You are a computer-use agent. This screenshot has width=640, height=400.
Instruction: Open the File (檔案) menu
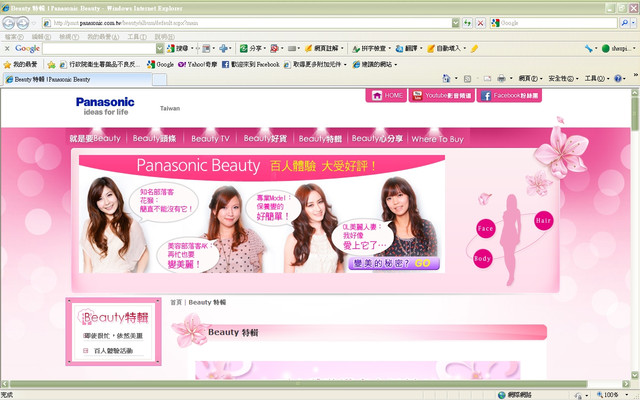click(14, 37)
